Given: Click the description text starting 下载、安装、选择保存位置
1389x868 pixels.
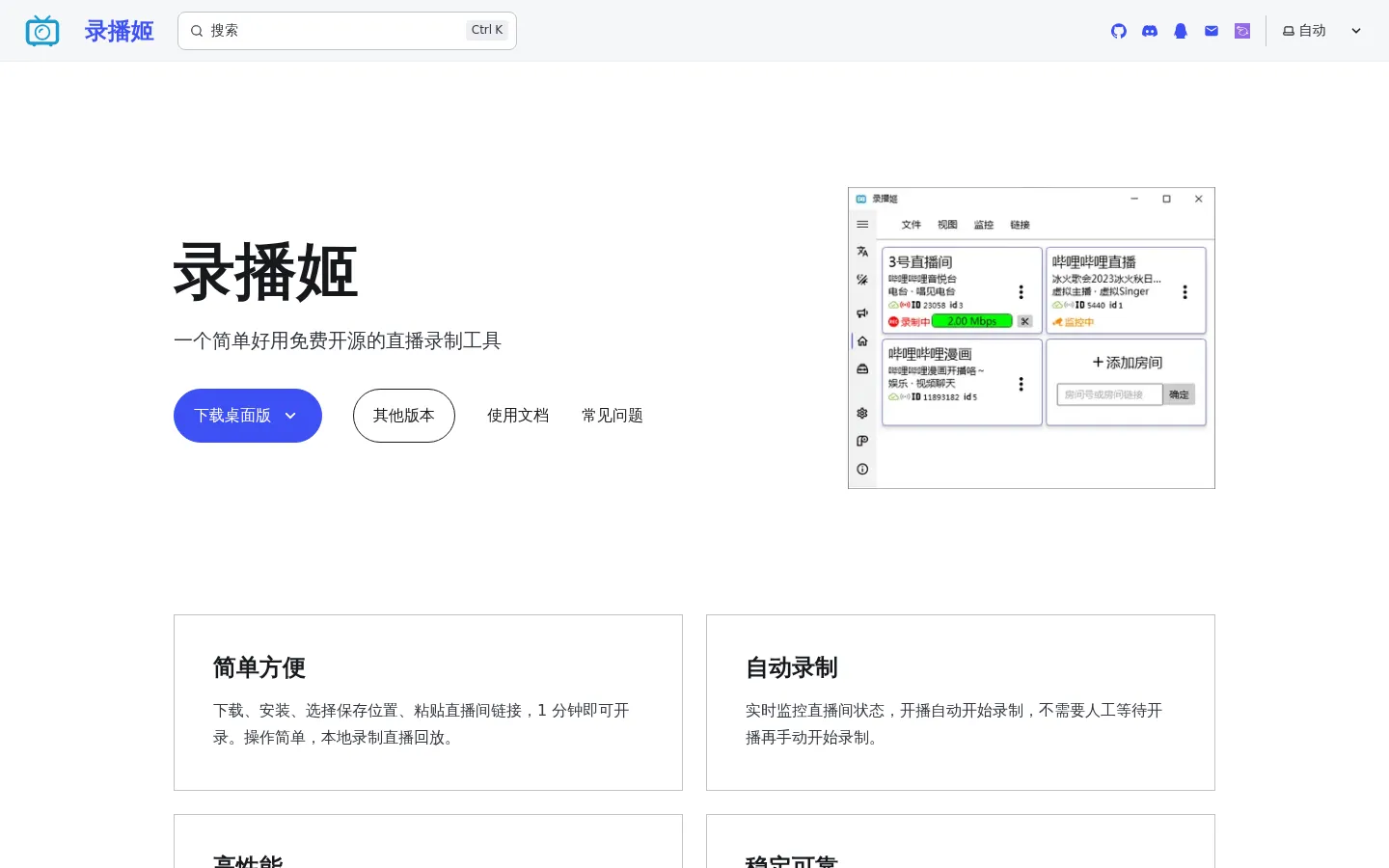Looking at the screenshot, I should tap(422, 723).
